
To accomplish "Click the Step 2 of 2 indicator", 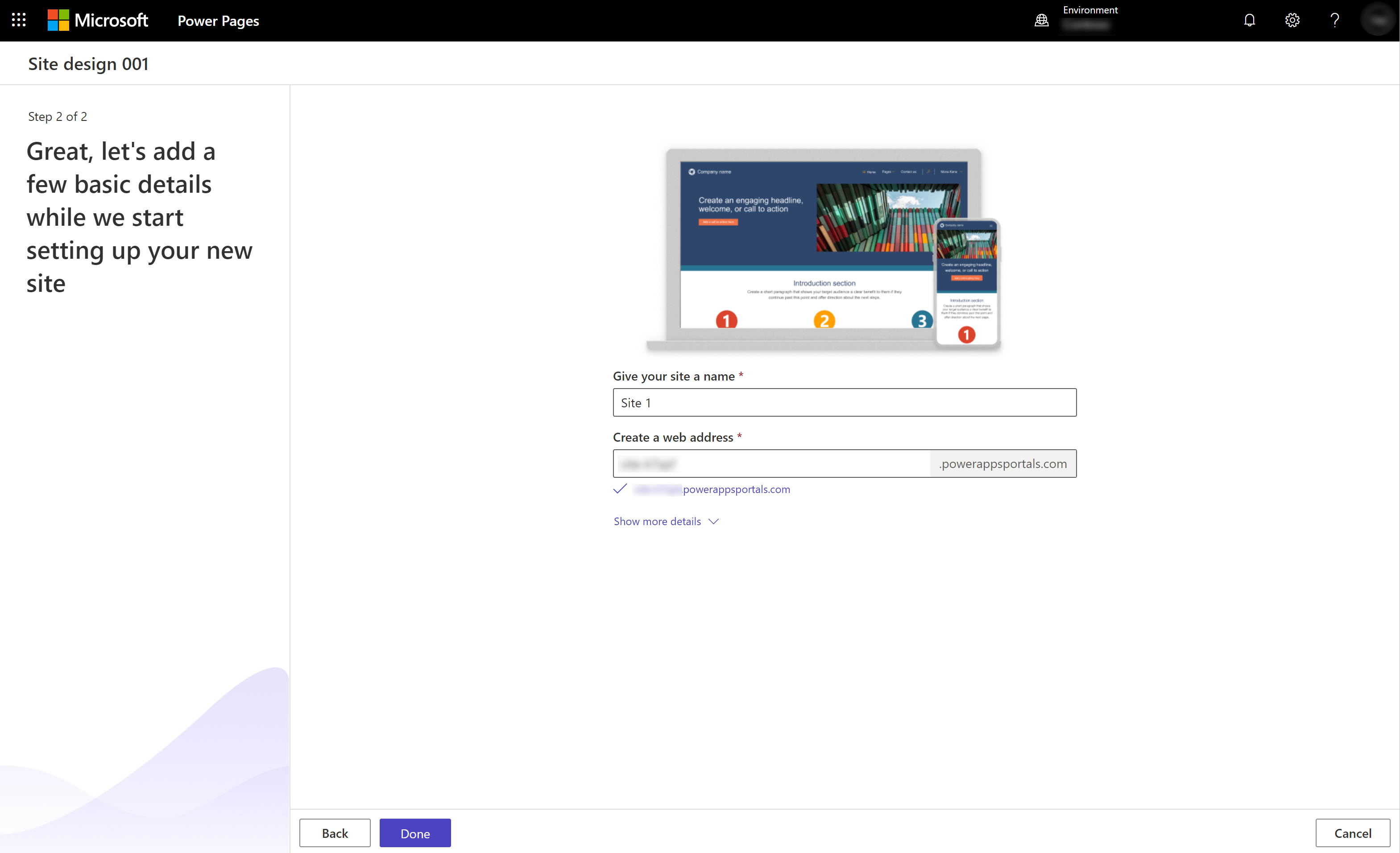I will [x=56, y=116].
